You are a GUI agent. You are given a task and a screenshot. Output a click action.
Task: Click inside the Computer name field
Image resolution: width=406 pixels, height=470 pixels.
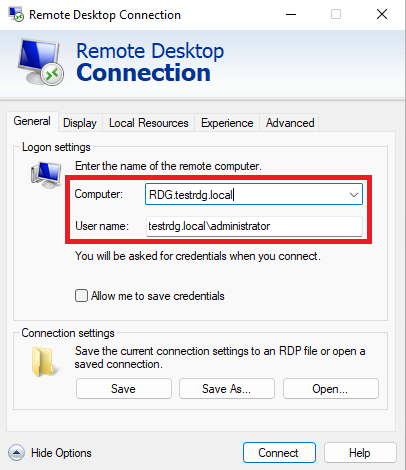[x=247, y=194]
